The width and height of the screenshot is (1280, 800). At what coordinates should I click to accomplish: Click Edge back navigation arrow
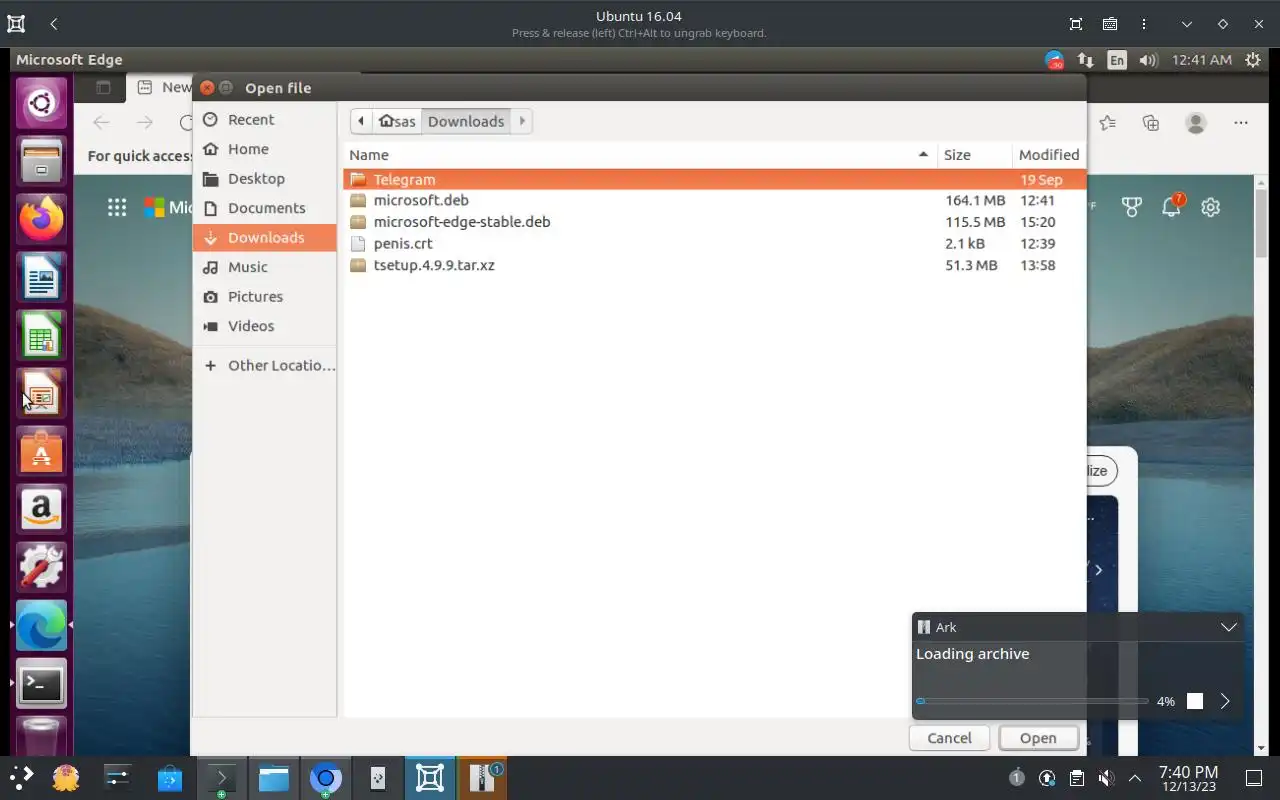[101, 122]
